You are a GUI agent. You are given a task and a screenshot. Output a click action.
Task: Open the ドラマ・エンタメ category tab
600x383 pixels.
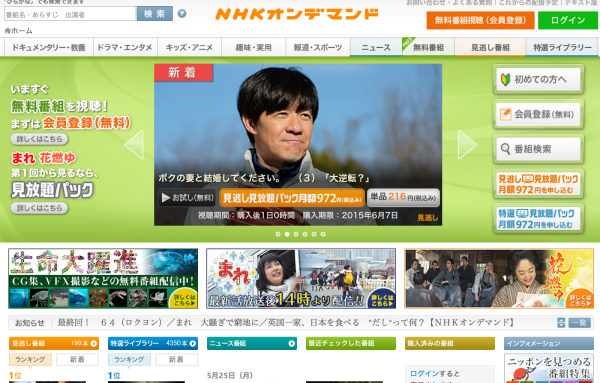(125, 47)
